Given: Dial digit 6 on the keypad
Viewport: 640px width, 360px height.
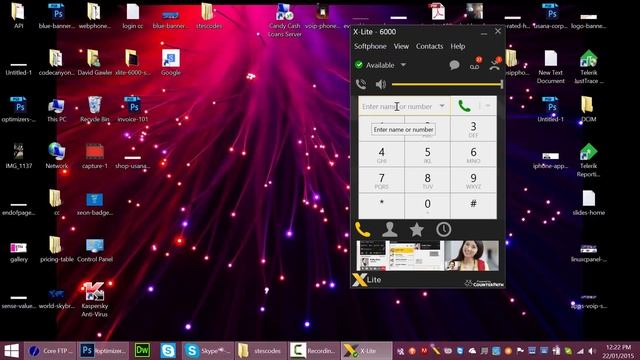Looking at the screenshot, I should click(x=473, y=155).
